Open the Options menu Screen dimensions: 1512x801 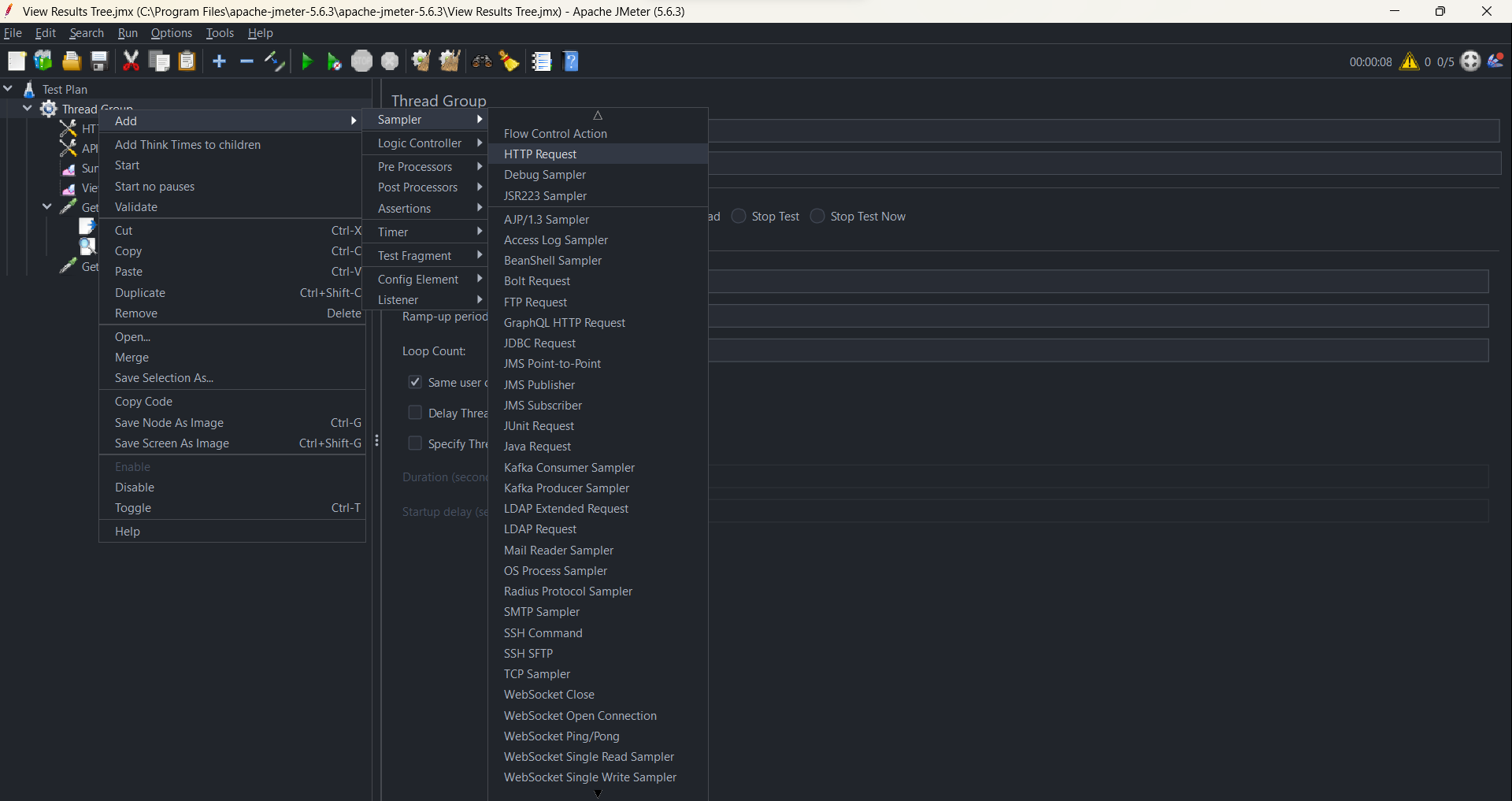pyautogui.click(x=171, y=32)
